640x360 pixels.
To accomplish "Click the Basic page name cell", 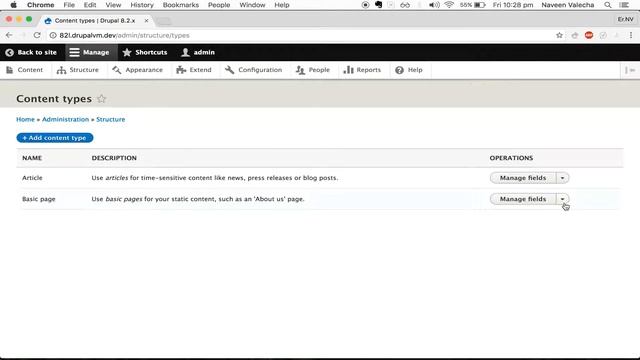I will coord(39,199).
